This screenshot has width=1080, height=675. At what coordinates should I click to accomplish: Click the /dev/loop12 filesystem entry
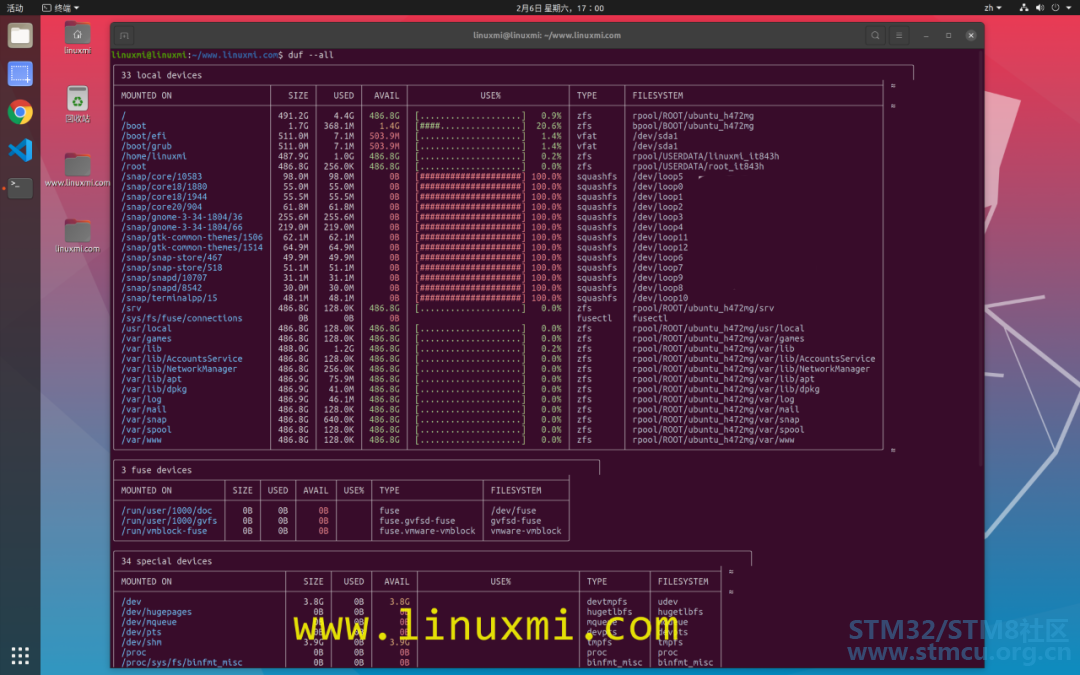pyautogui.click(x=660, y=247)
